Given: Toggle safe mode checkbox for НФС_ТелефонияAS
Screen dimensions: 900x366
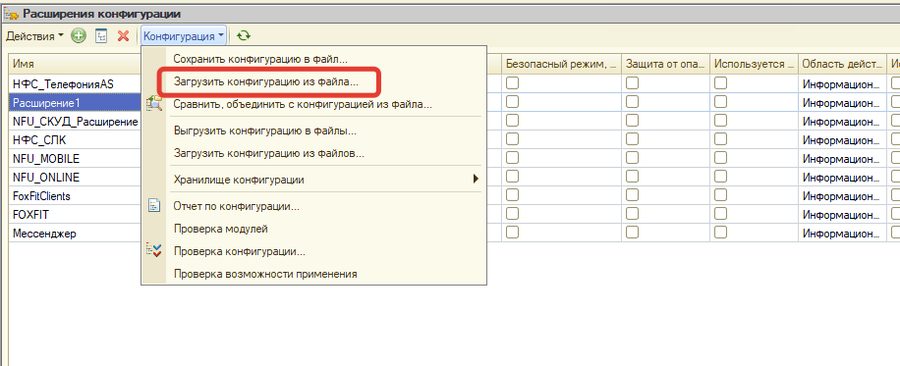Looking at the screenshot, I should pos(512,83).
